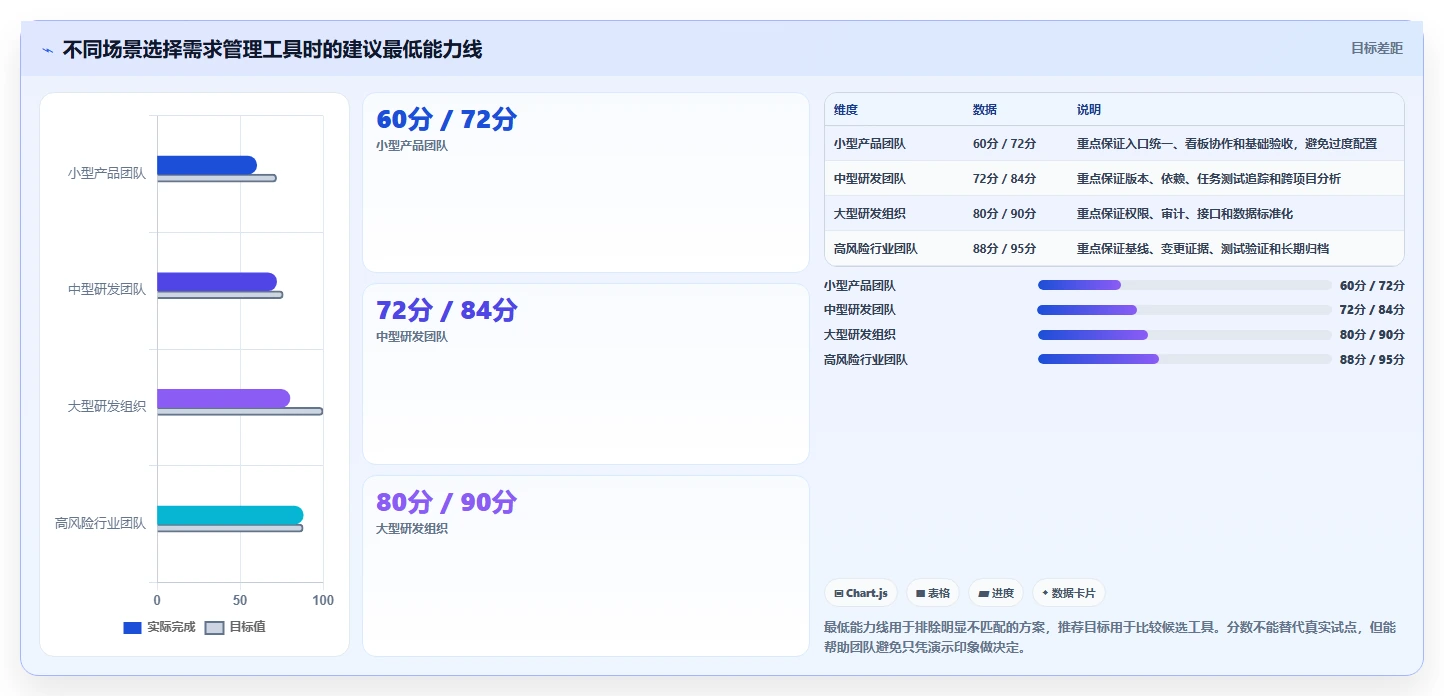The height and width of the screenshot is (696, 1444).
Task: Click the indigo 中型研发团队 actual bar in the chart
Action: [x=217, y=282]
